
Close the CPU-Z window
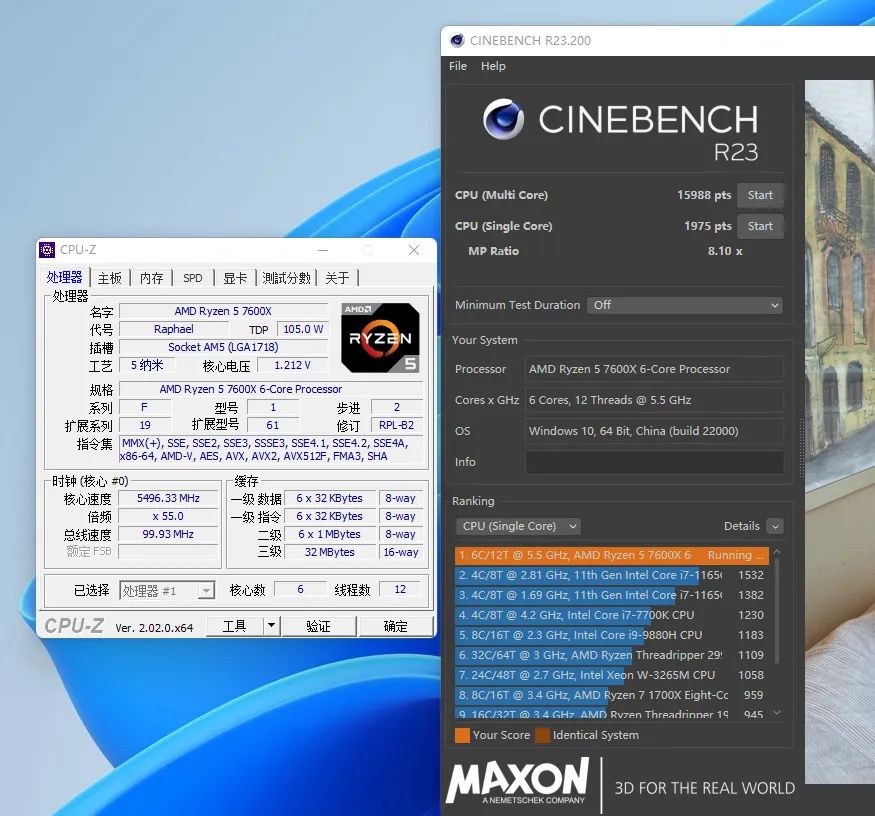pos(415,250)
